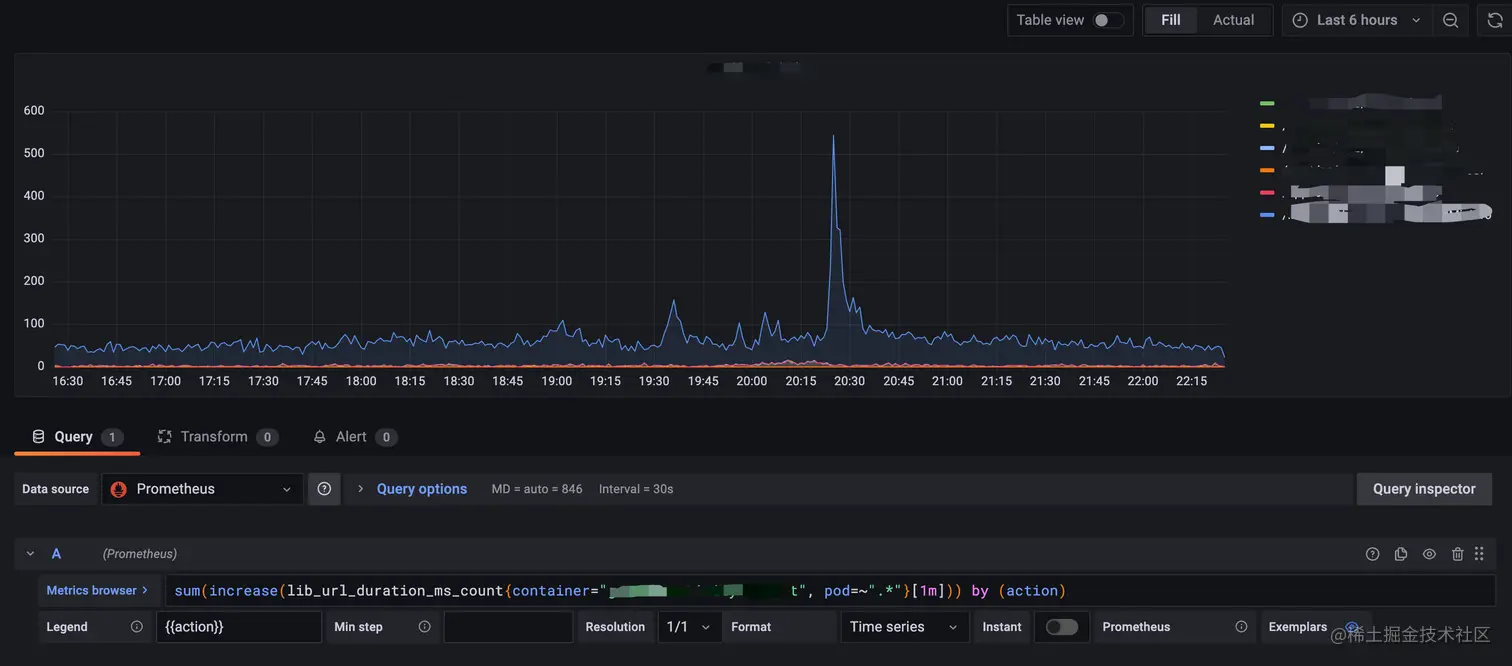Viewport: 1512px width, 666px height.
Task: Click the 'Interval = 30s' text
Action: point(636,489)
